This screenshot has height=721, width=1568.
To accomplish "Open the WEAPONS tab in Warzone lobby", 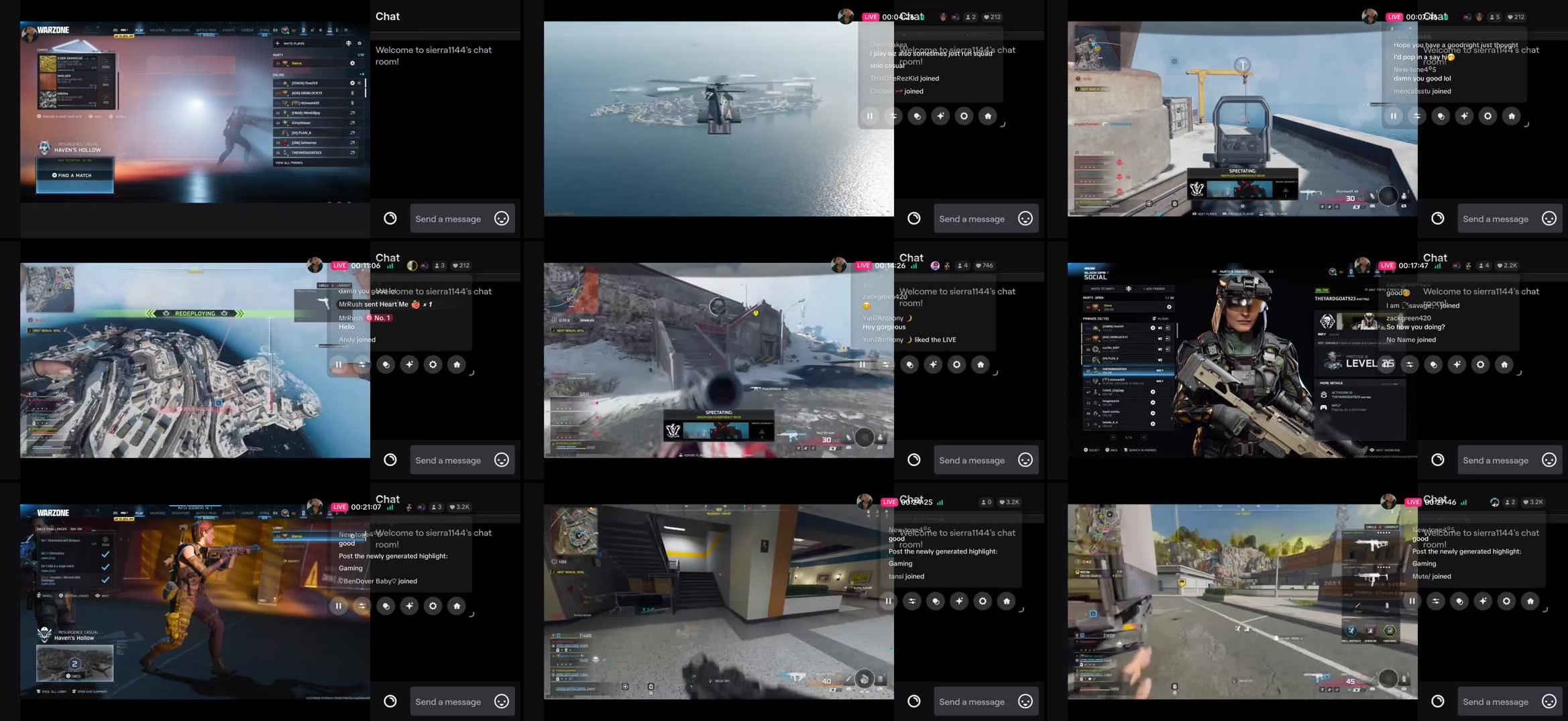I will (159, 30).
